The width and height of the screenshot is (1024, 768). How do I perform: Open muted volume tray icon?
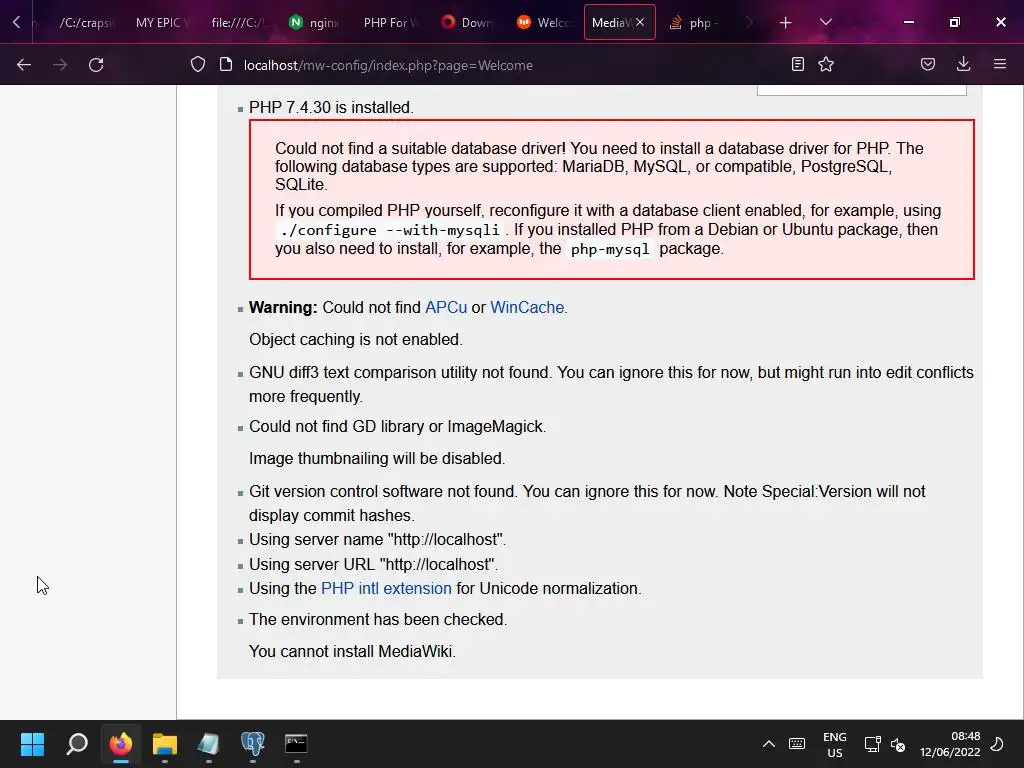[898, 744]
